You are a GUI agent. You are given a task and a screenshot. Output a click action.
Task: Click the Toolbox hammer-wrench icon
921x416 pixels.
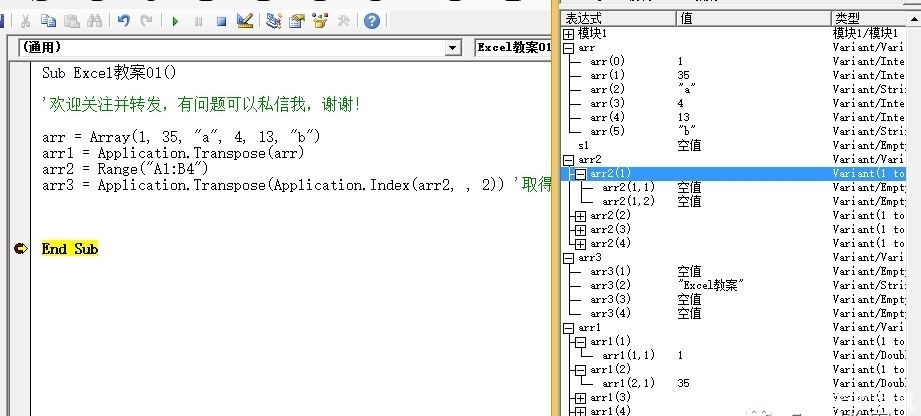point(344,21)
